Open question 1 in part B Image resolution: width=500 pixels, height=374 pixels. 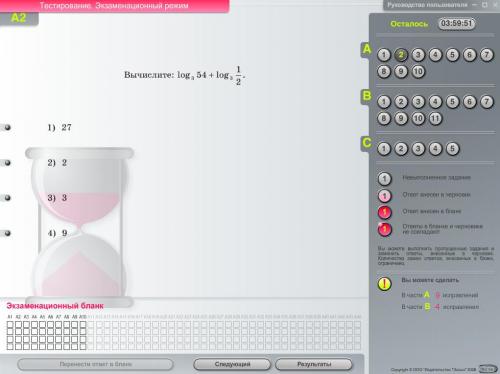[x=384, y=102]
